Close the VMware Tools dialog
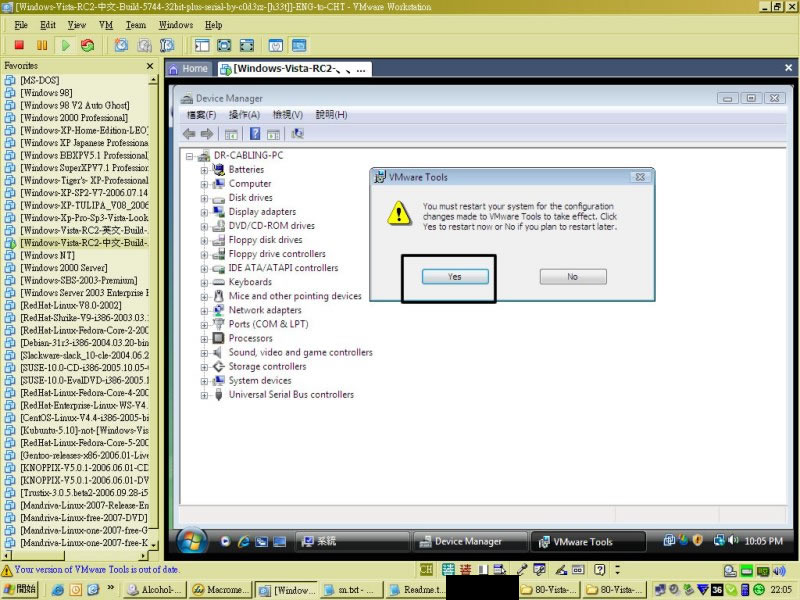 pyautogui.click(x=640, y=177)
